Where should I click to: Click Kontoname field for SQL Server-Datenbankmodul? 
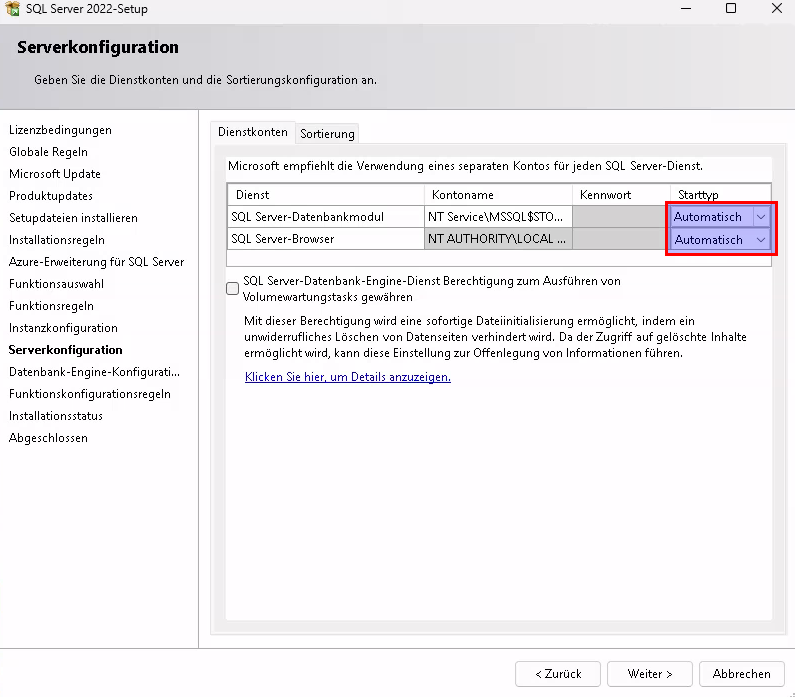click(x=496, y=216)
